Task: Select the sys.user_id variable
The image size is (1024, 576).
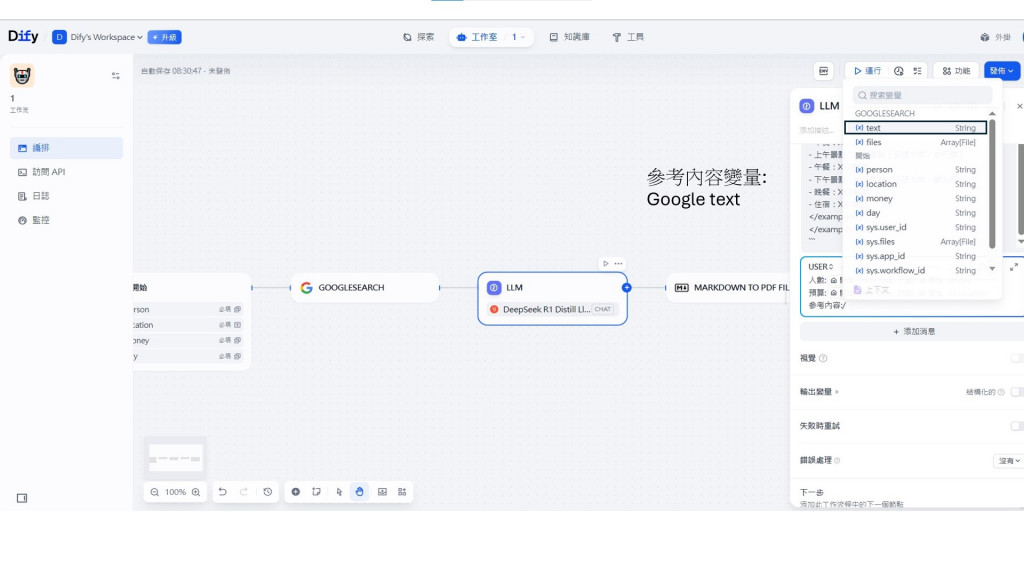Action: coord(916,227)
